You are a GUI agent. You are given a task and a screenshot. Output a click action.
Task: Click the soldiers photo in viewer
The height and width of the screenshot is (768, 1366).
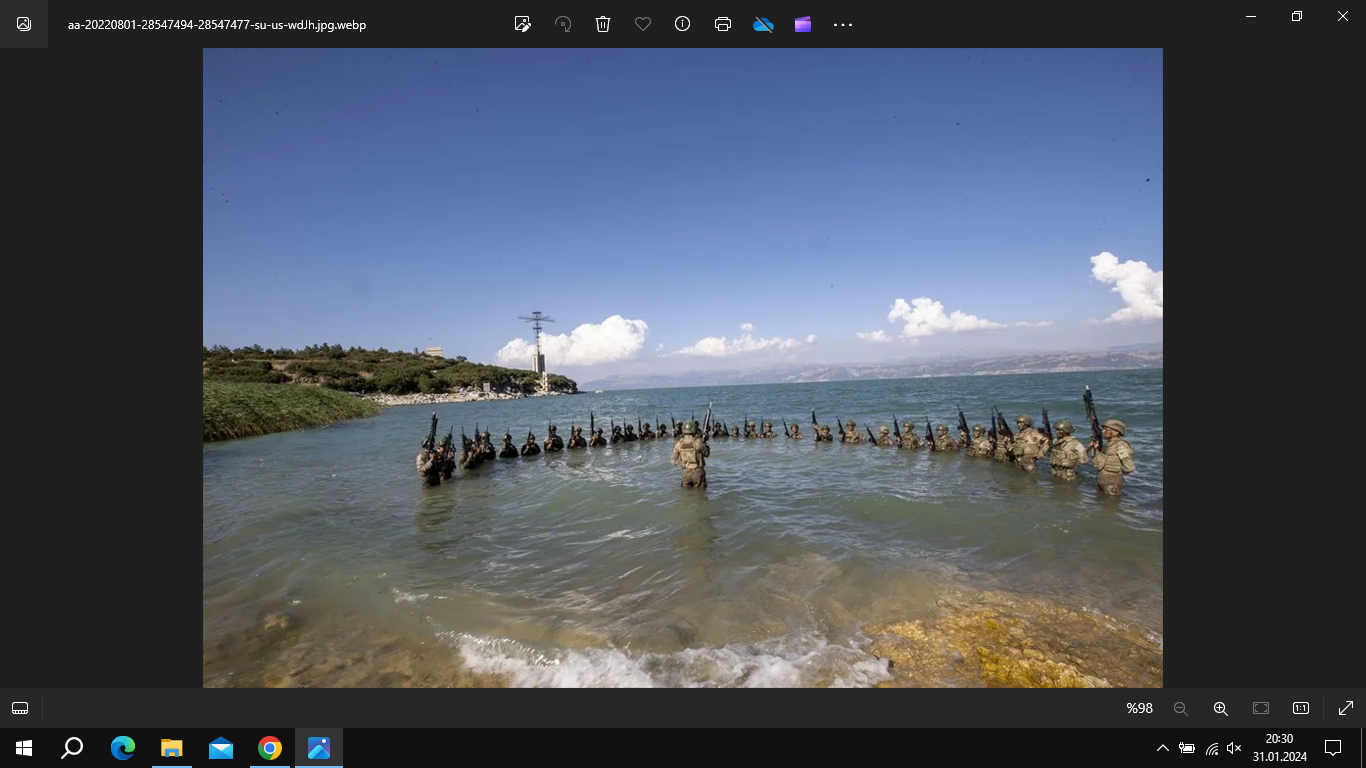tap(683, 368)
